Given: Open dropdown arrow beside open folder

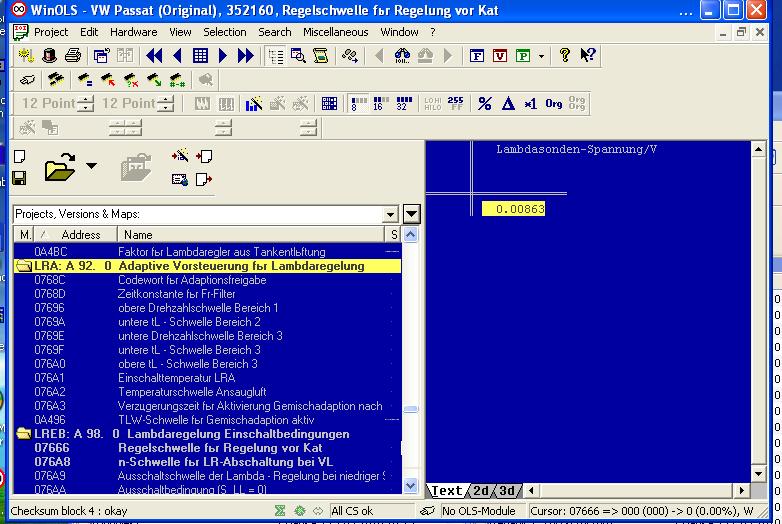Looking at the screenshot, I should tap(91, 166).
